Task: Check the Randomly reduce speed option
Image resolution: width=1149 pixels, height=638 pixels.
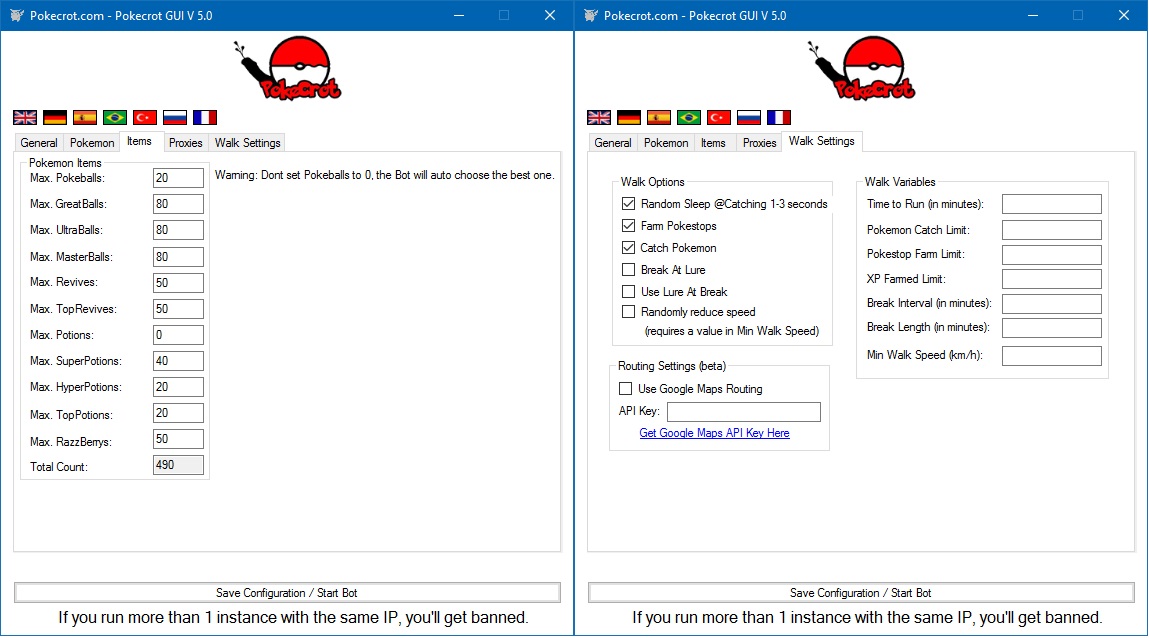Action: click(x=628, y=311)
